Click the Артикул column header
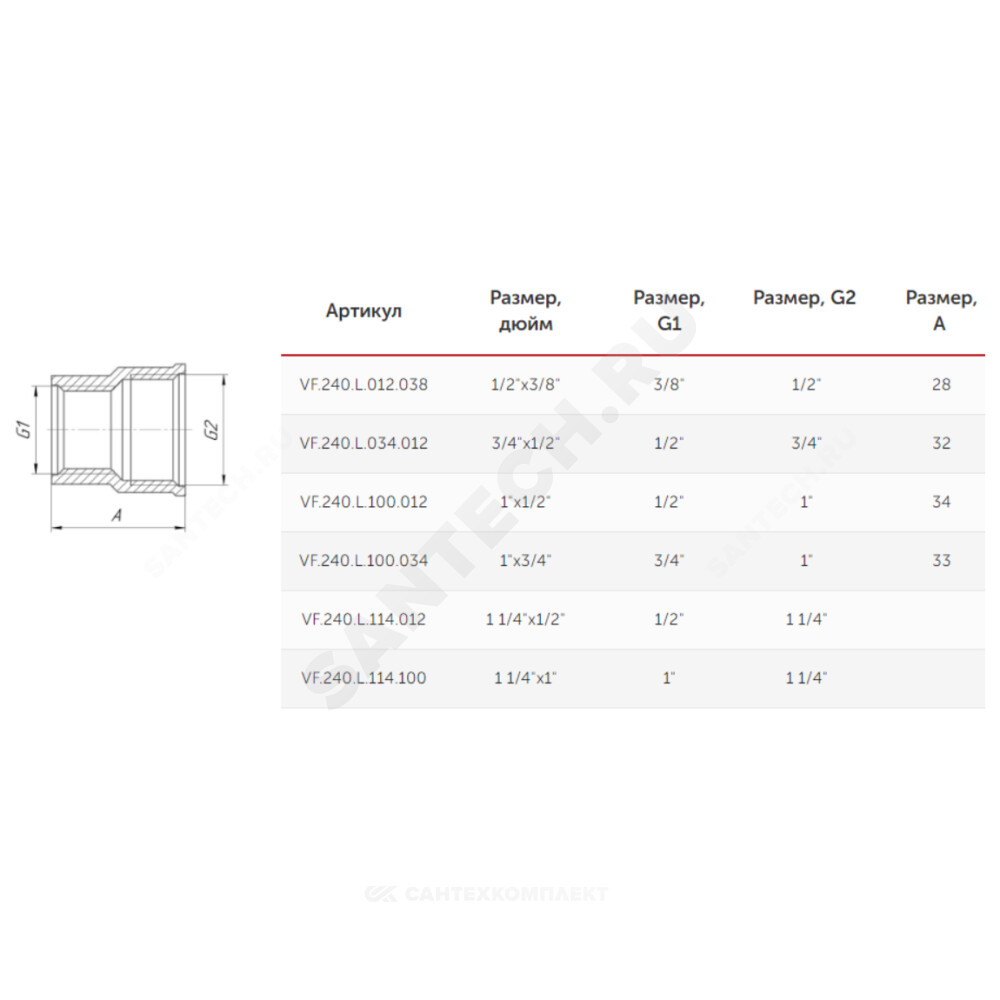The width and height of the screenshot is (1000, 1000). tap(364, 311)
